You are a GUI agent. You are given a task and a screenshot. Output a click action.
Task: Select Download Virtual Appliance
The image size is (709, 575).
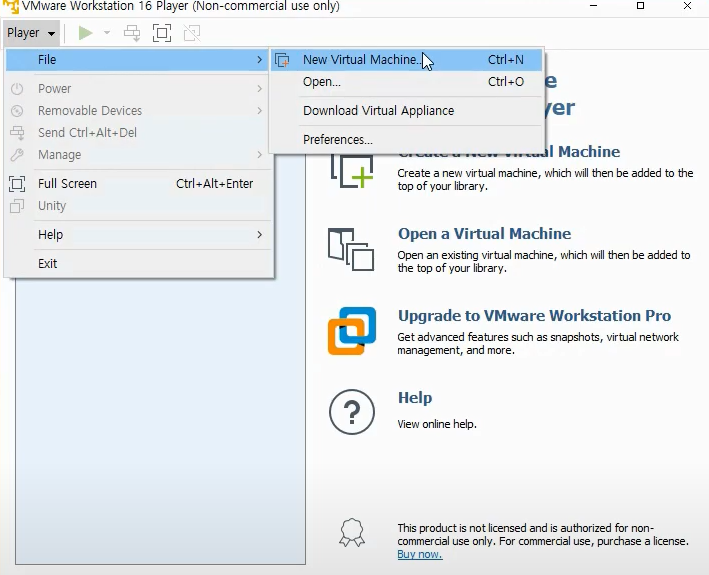pyautogui.click(x=406, y=111)
